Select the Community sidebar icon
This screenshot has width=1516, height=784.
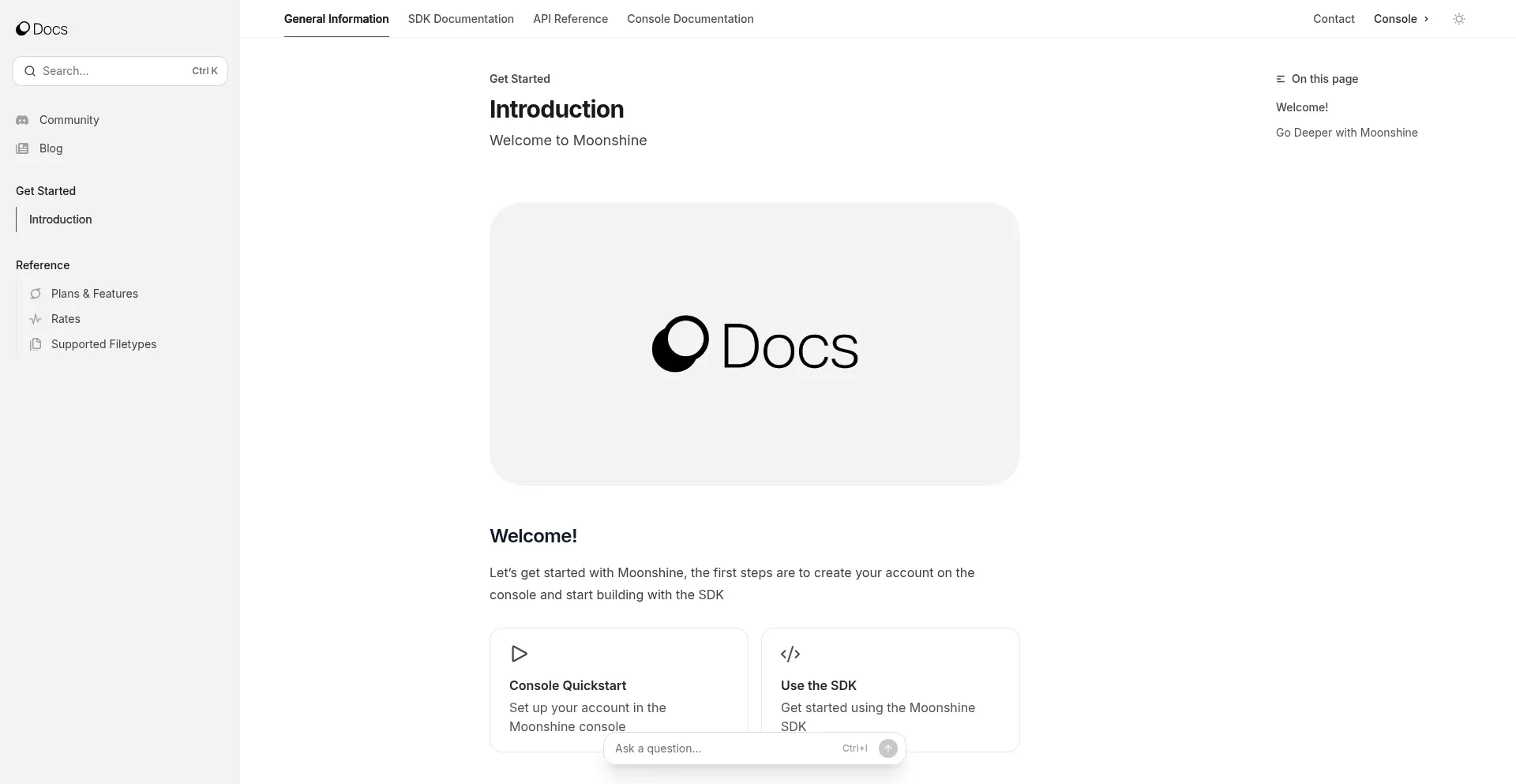point(23,120)
